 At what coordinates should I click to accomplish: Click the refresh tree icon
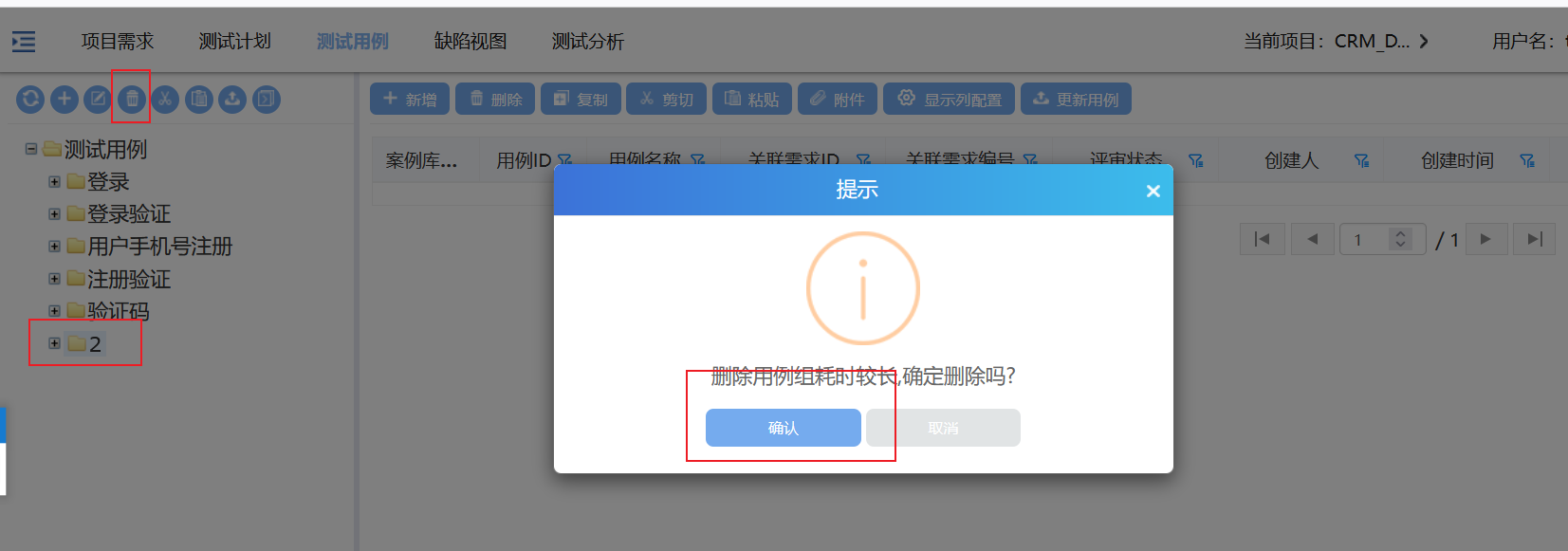(30, 99)
